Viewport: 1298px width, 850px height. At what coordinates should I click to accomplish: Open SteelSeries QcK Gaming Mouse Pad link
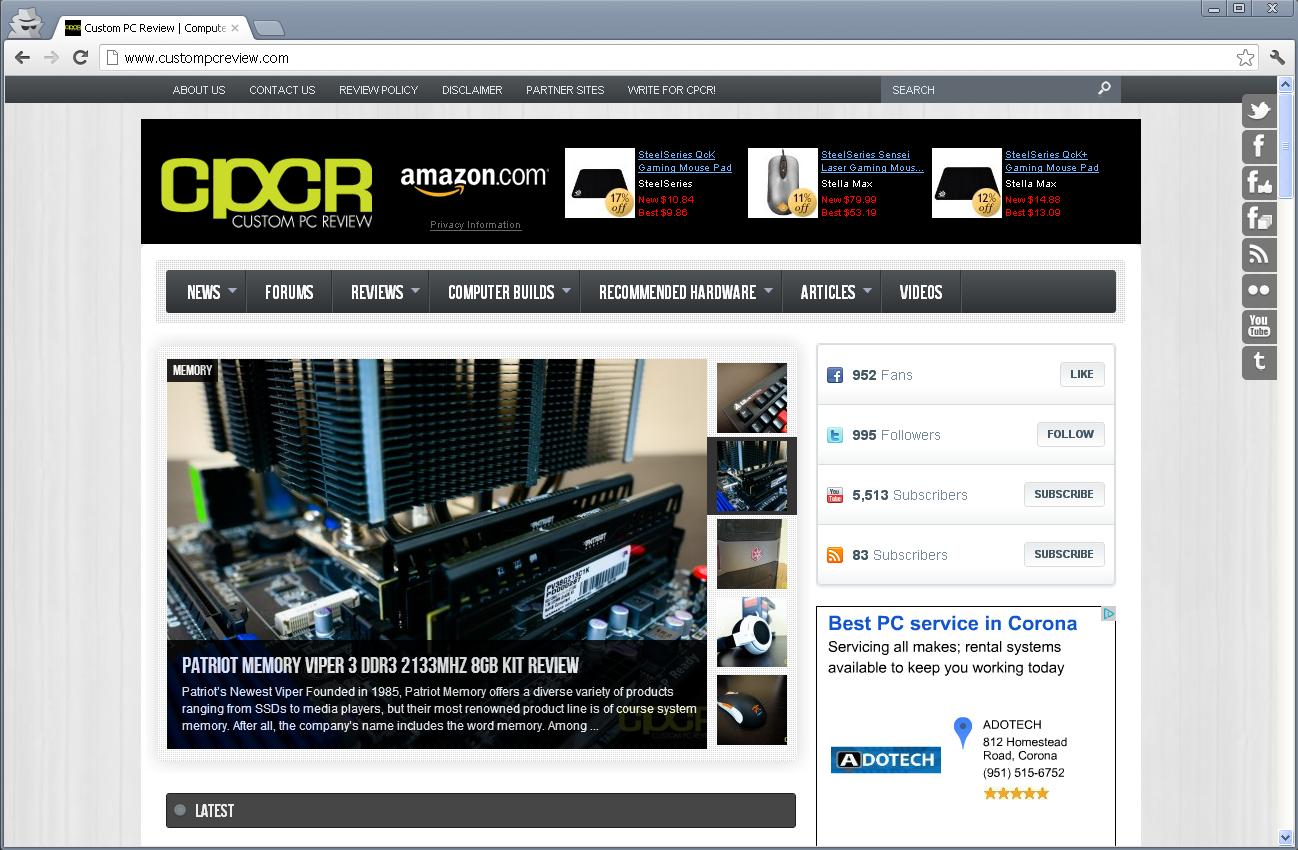pos(685,161)
